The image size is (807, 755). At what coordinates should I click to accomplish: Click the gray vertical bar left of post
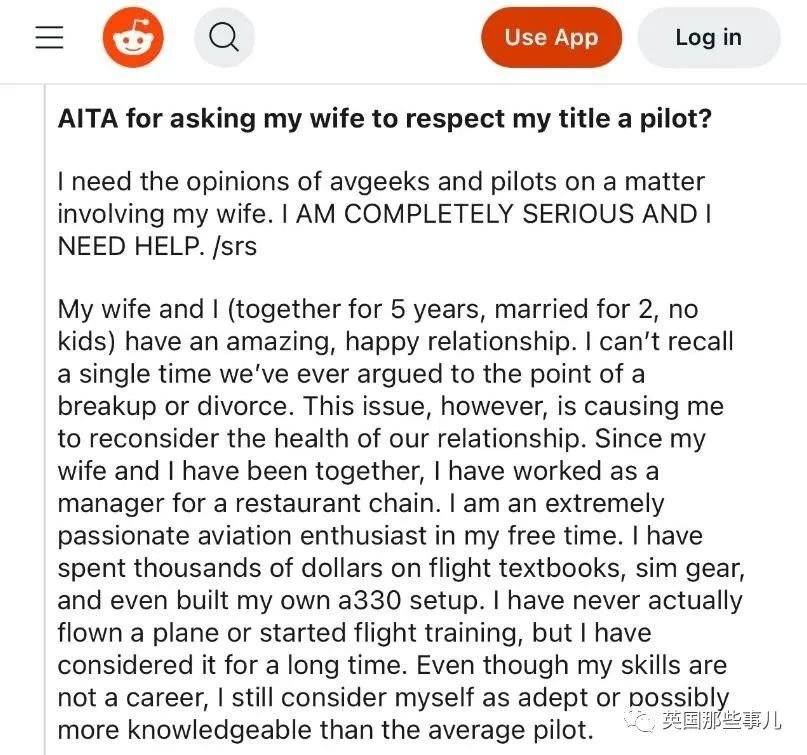point(45,419)
